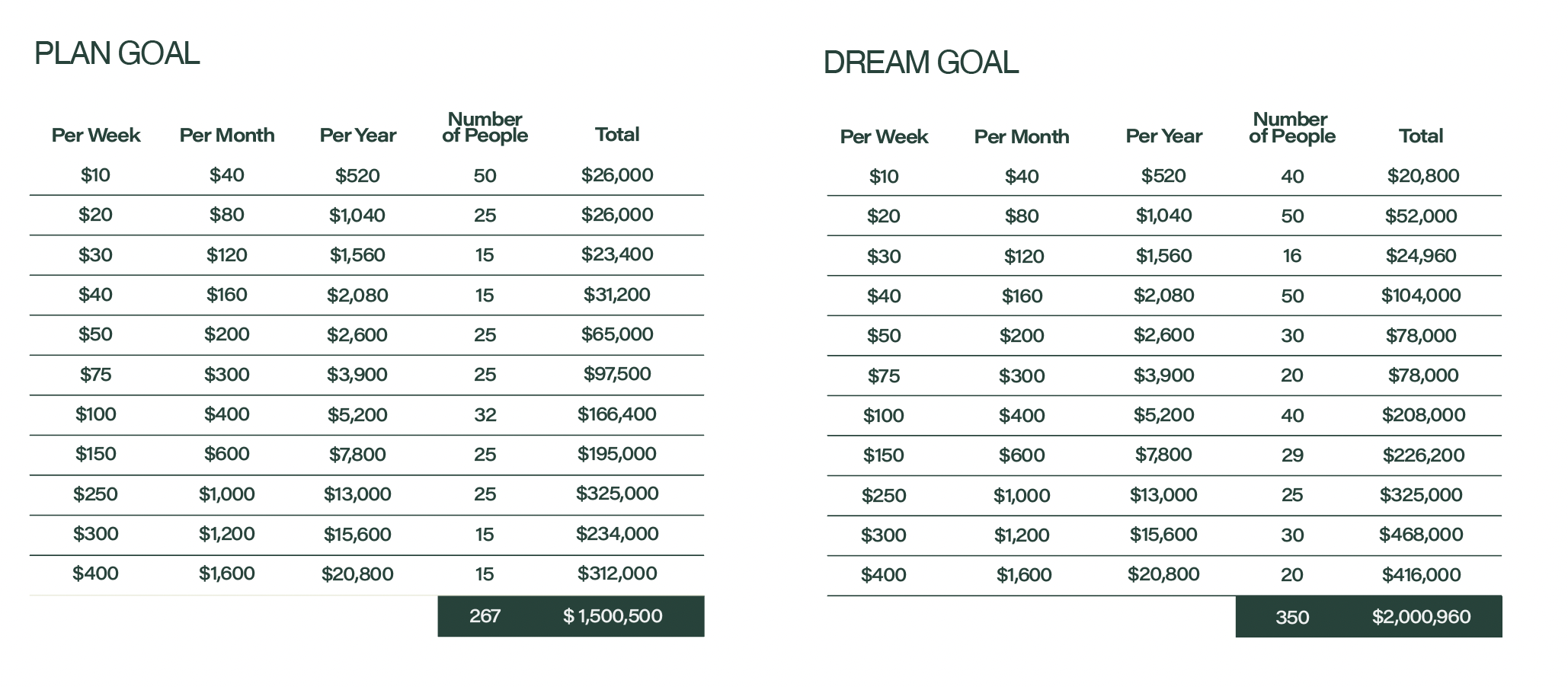Click Per Week header in Plan Goal table
The image size is (1568, 687).
96,136
